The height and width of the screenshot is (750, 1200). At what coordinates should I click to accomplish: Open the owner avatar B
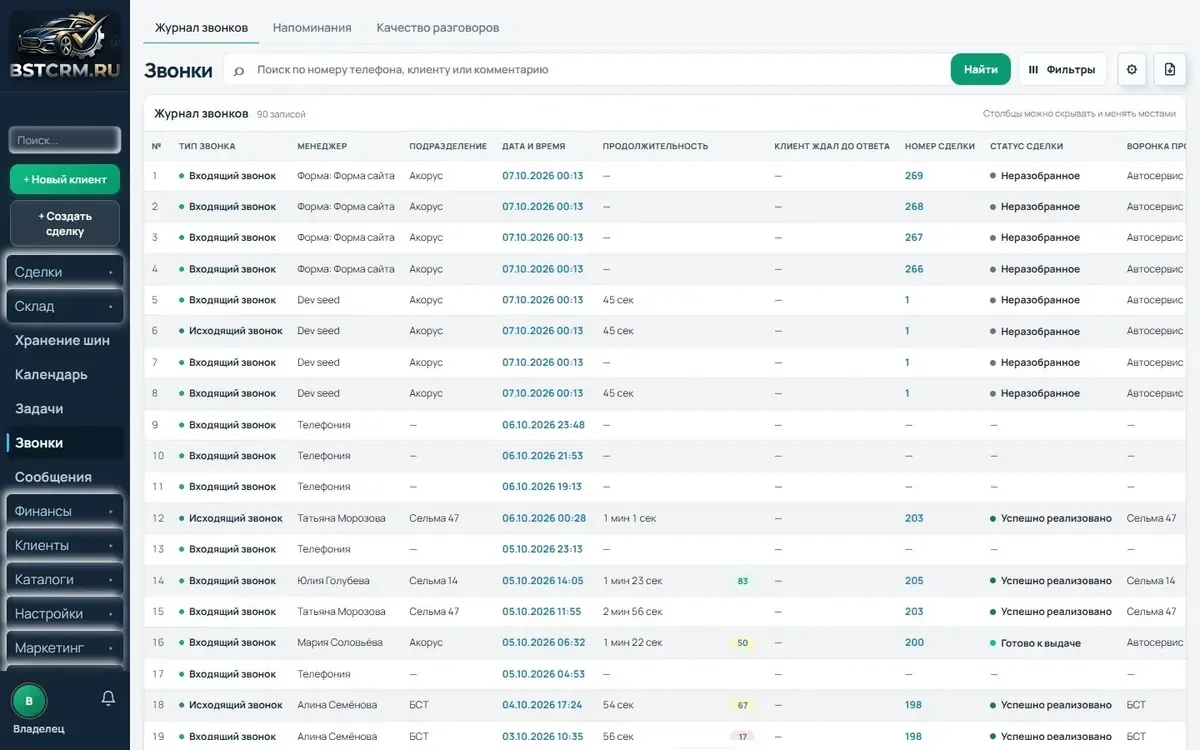click(29, 701)
